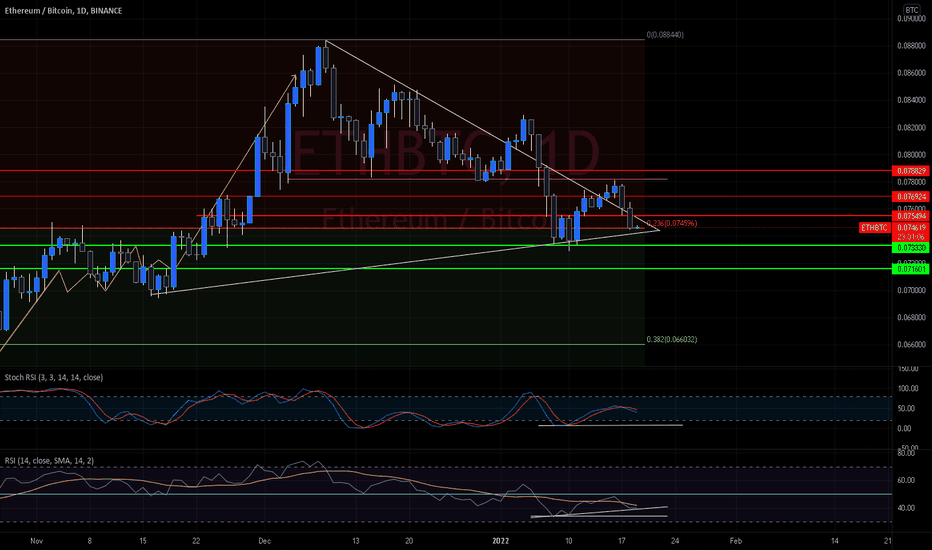932x550 pixels.
Task: Click the 2022 label on time axis
Action: [501, 541]
